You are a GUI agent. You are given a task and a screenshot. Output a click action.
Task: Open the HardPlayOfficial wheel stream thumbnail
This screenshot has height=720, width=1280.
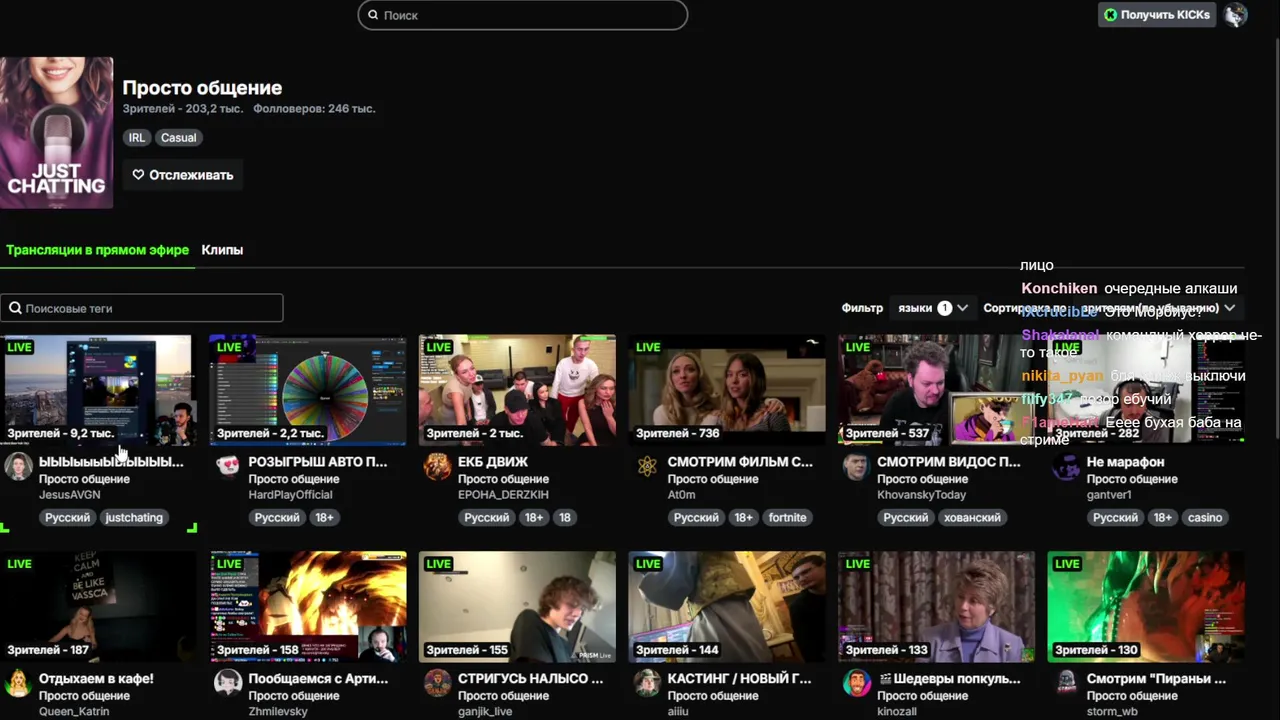coord(308,390)
